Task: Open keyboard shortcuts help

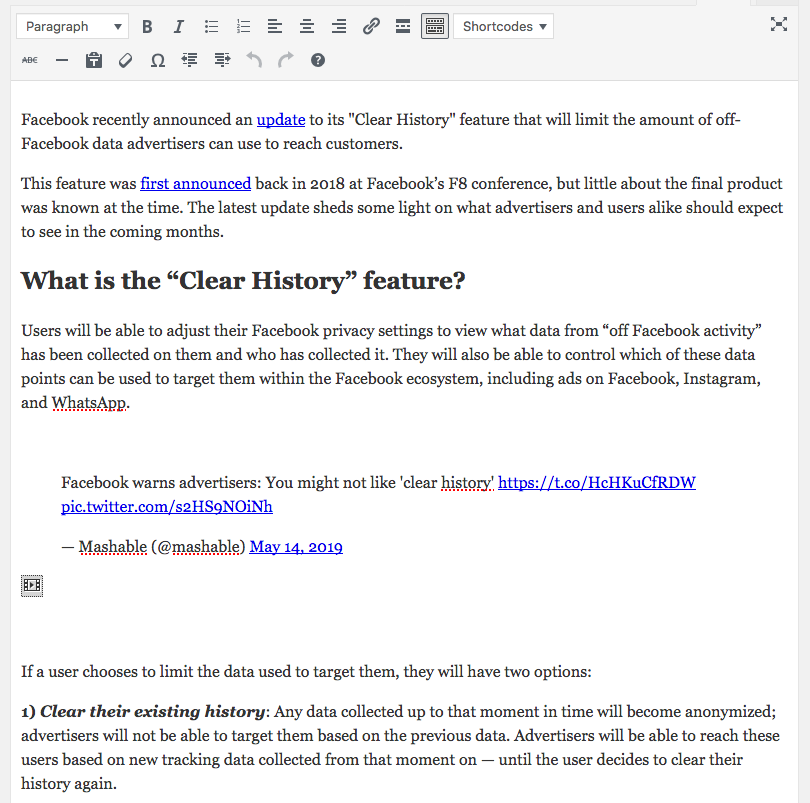Action: click(318, 60)
